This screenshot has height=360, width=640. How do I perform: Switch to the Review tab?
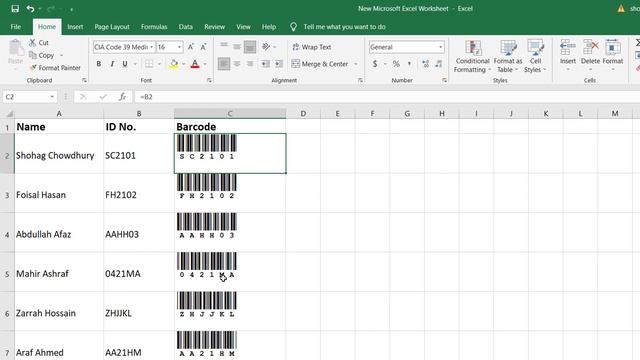215,27
